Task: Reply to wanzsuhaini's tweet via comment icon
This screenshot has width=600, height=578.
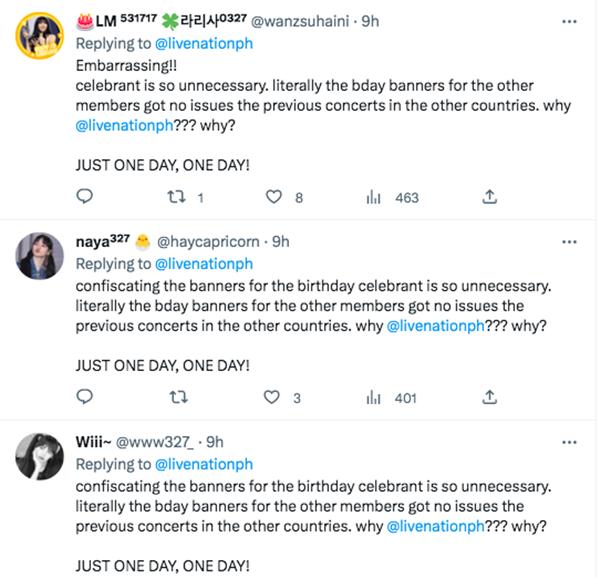Action: [x=85, y=197]
